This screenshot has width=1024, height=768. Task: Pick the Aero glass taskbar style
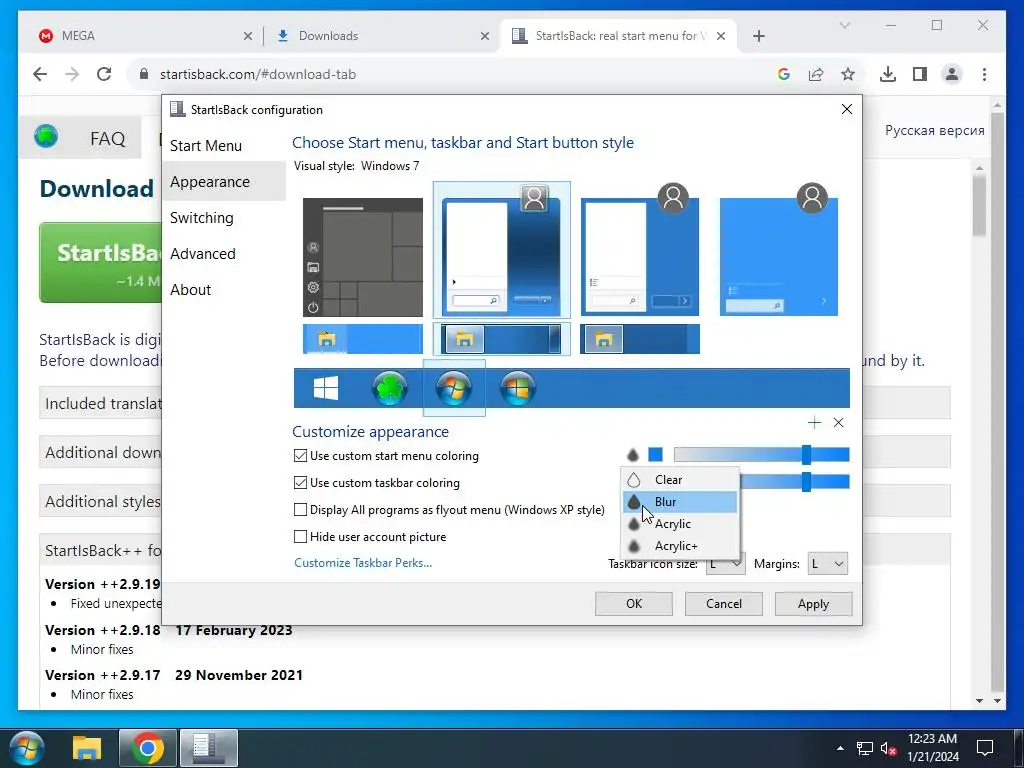(x=501, y=339)
